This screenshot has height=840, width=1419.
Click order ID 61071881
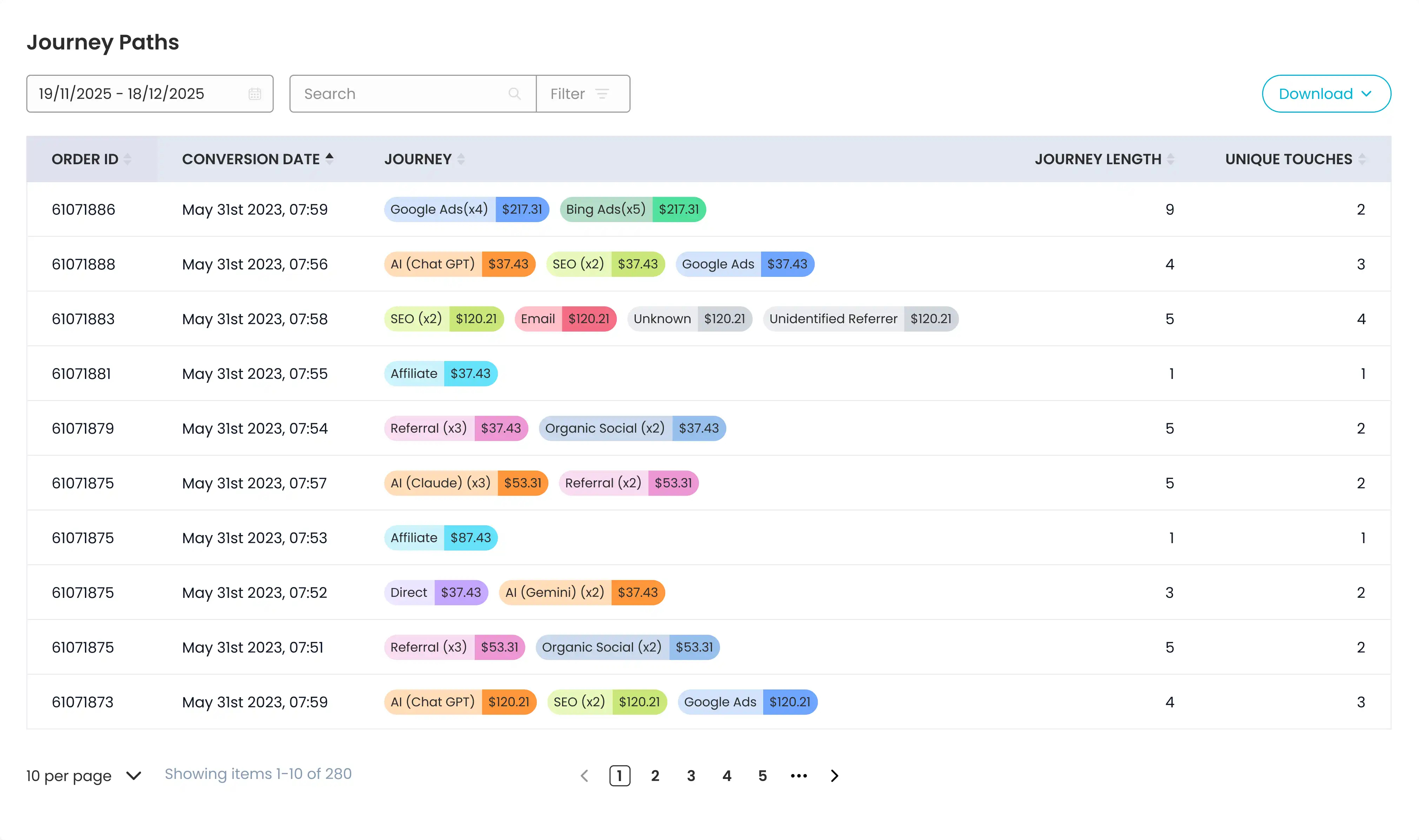(81, 374)
